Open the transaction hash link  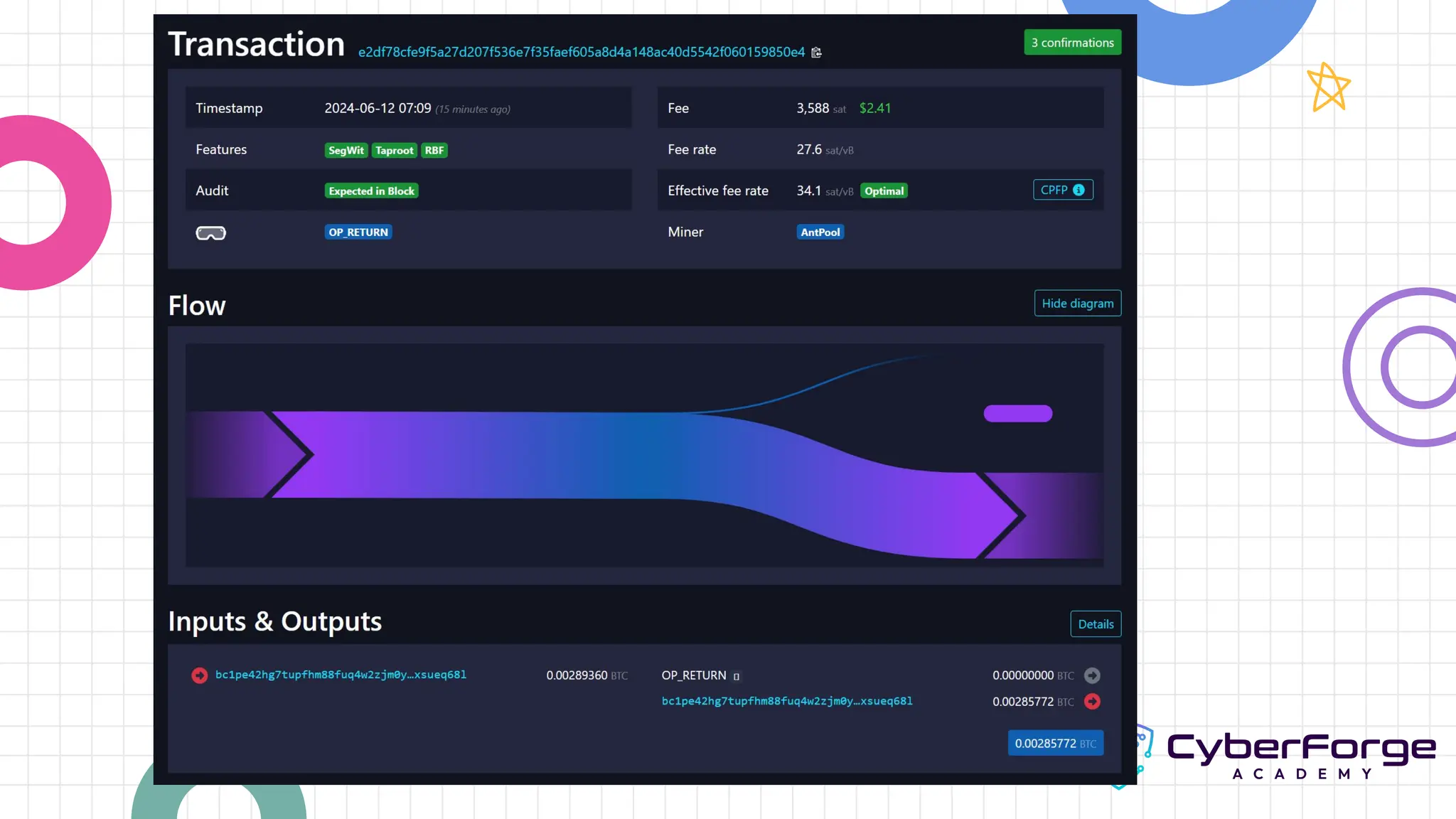point(581,52)
